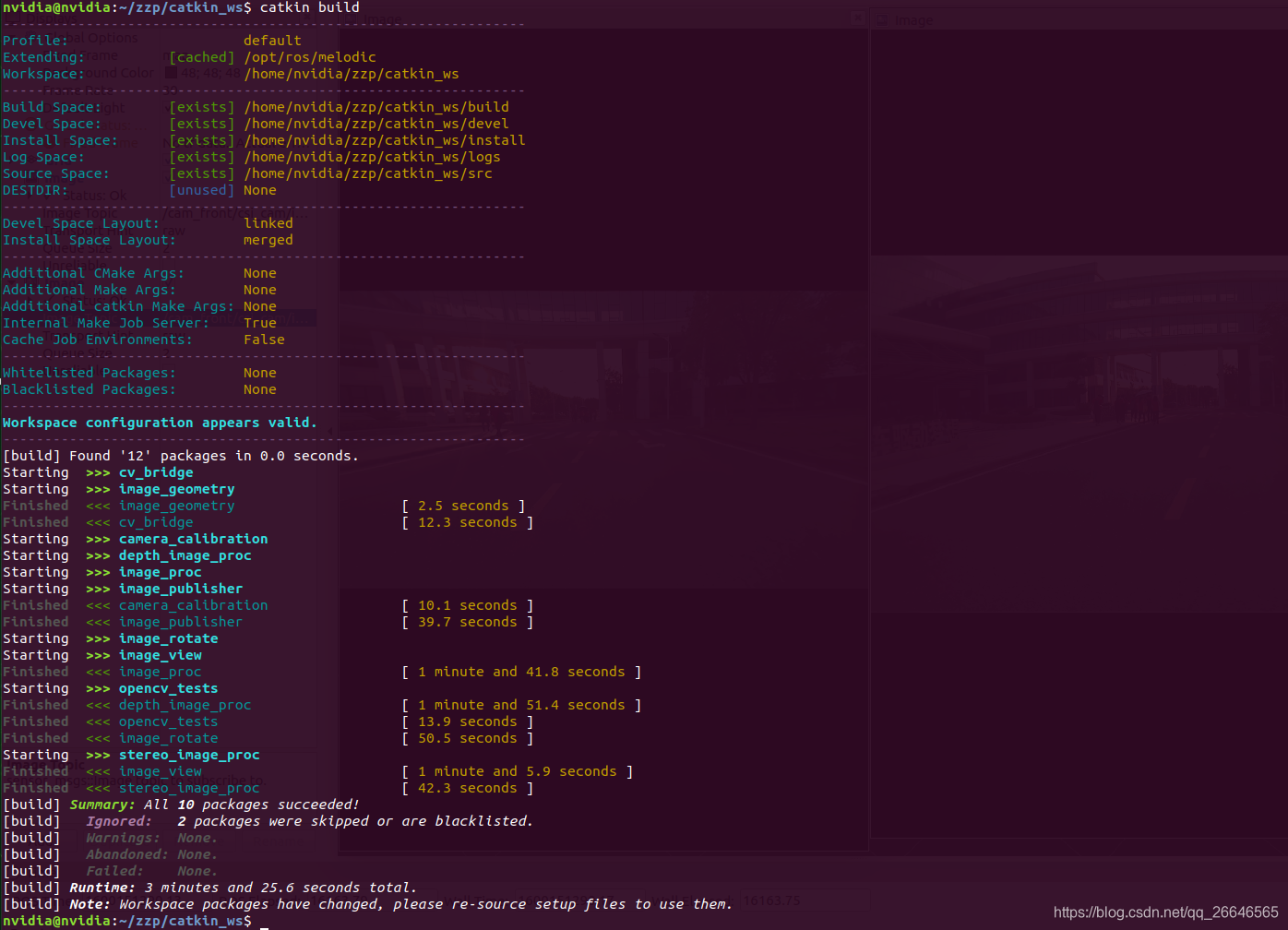Click the 'Runtime: 3 minutes and 25.6 seconds' line

(209, 888)
